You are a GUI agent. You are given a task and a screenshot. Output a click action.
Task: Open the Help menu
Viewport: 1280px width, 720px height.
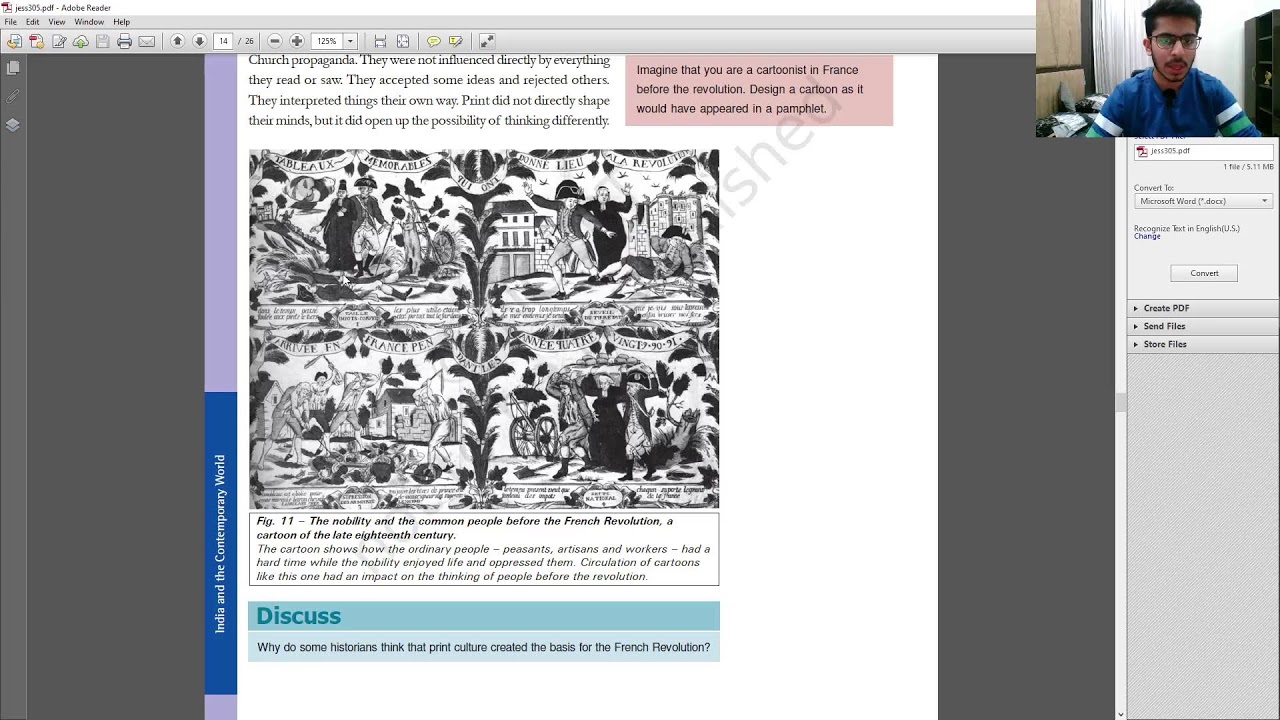(x=121, y=22)
